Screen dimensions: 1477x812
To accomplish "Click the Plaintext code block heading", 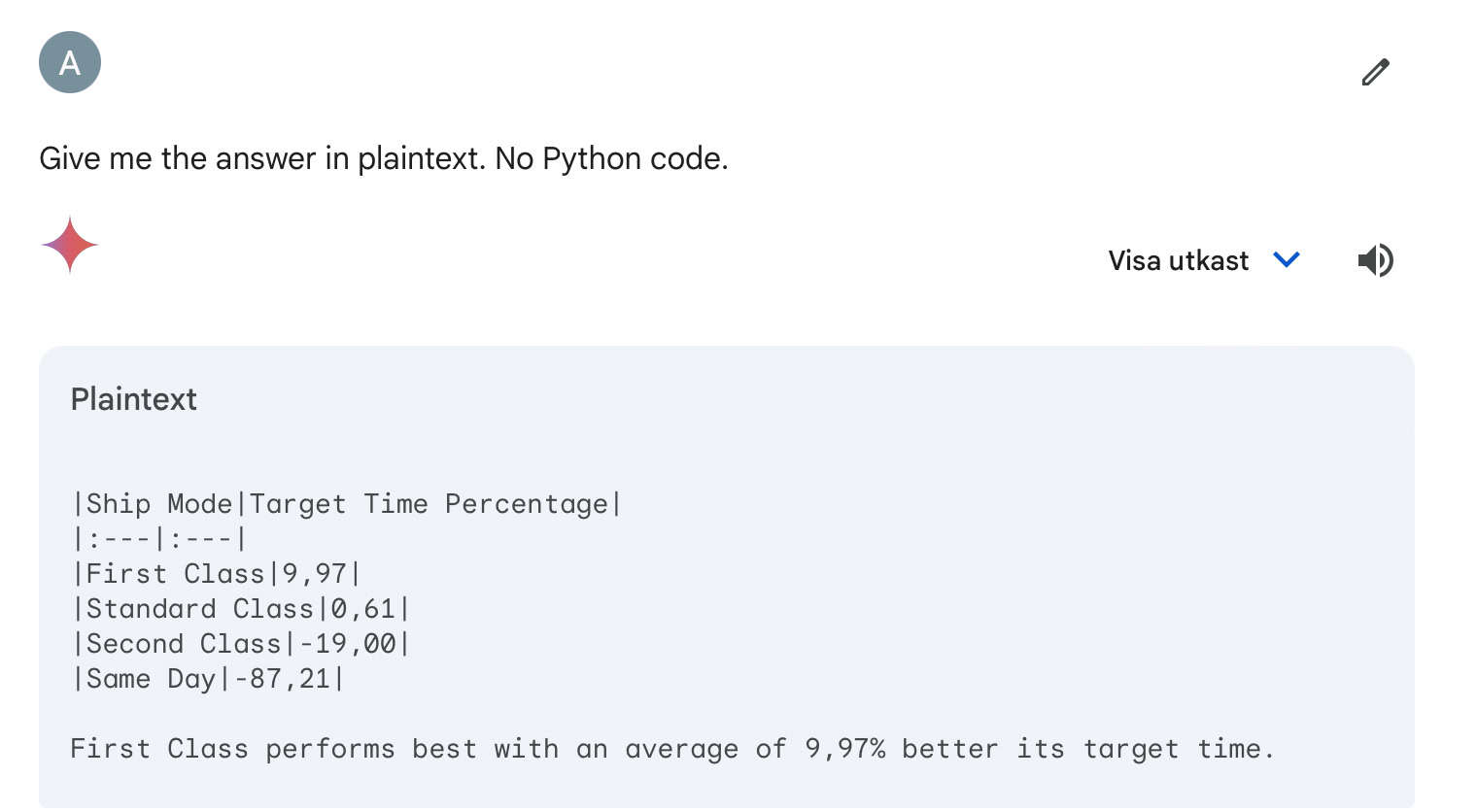I will click(134, 399).
